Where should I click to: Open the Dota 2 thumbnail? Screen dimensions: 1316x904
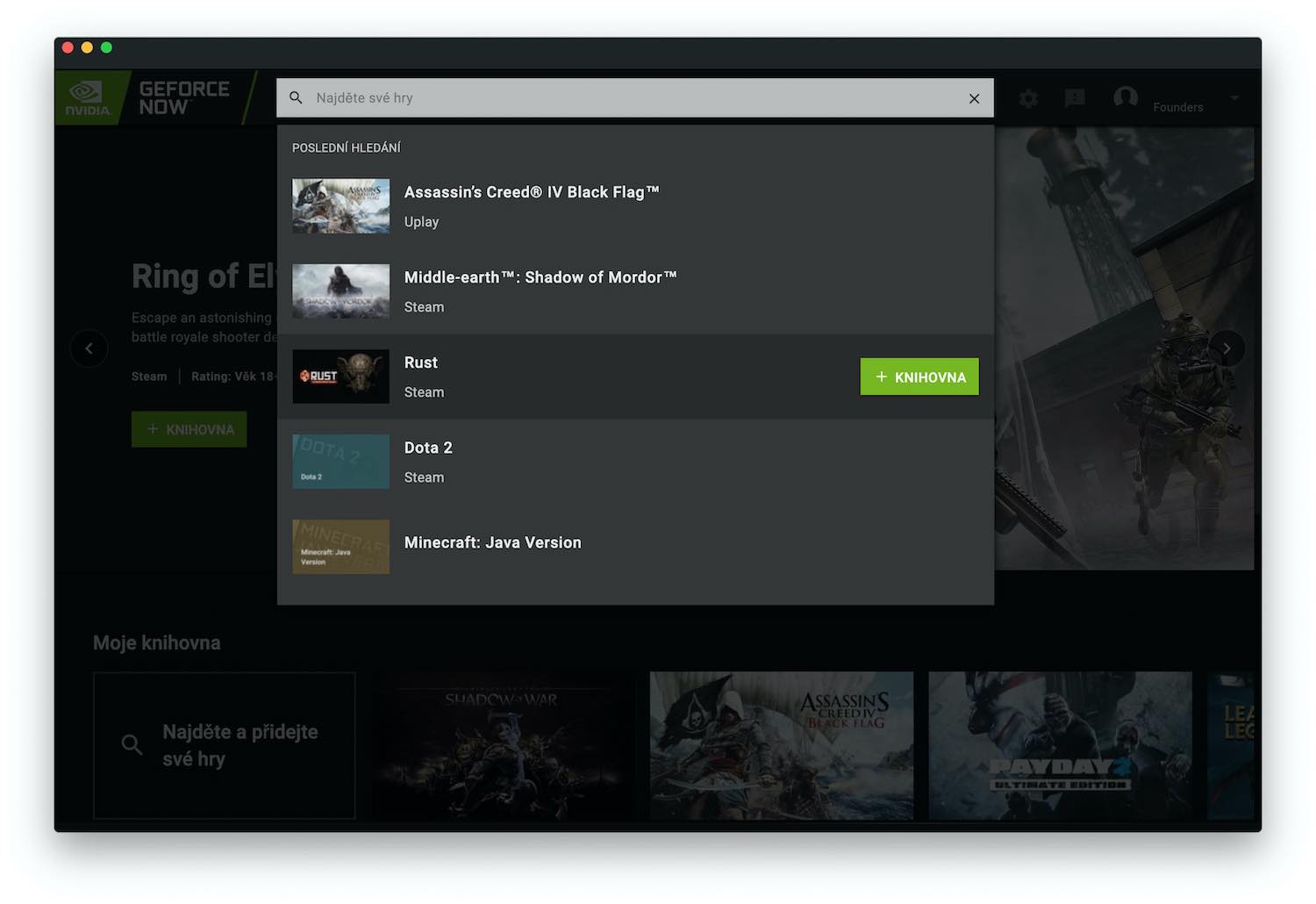340,462
